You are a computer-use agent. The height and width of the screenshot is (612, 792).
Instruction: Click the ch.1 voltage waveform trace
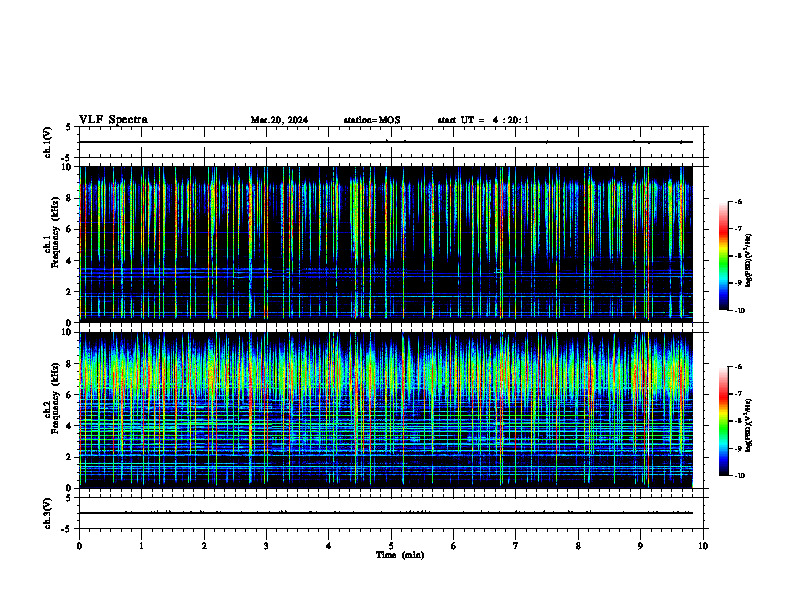click(386, 142)
